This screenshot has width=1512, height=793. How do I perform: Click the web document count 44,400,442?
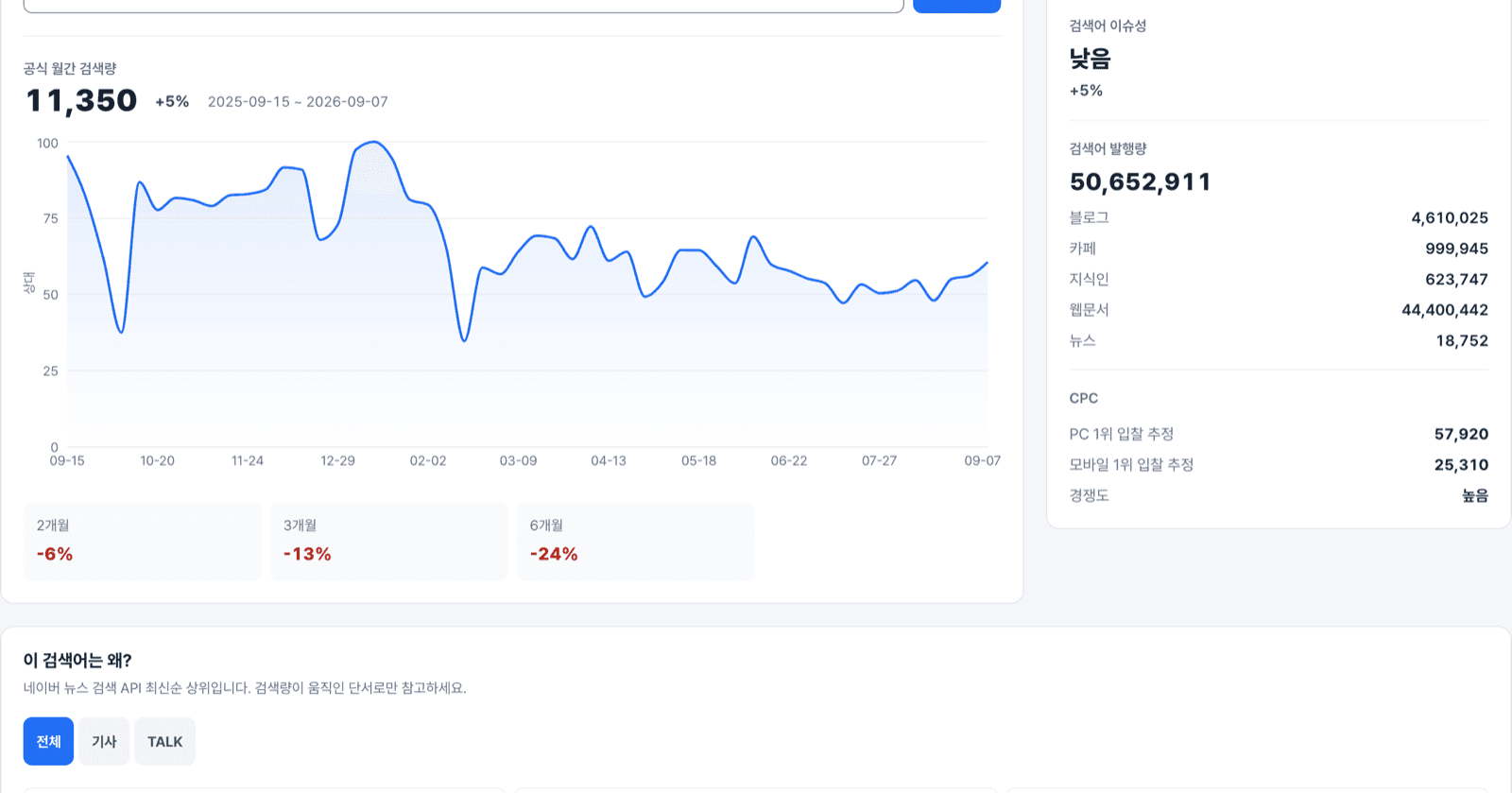1445,310
